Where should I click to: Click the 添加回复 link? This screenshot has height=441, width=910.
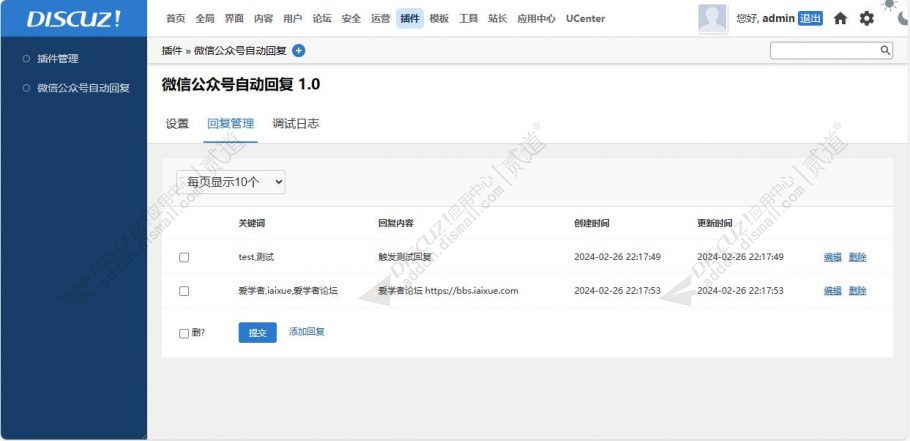click(307, 332)
